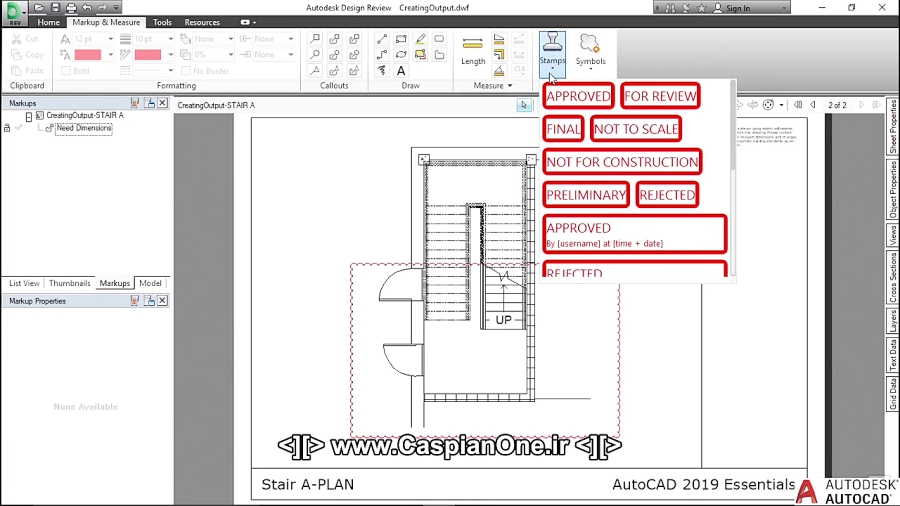This screenshot has width=900, height=506.
Task: Switch to the Tools ribbon tab
Action: pyautogui.click(x=162, y=22)
